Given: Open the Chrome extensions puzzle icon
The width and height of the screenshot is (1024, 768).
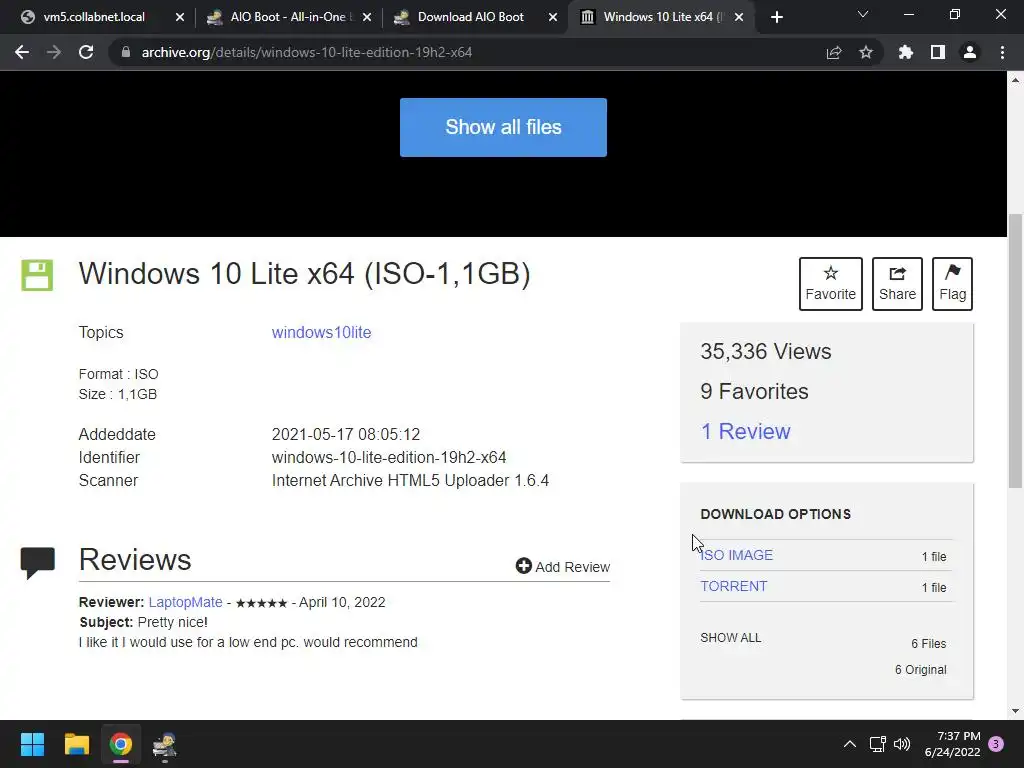Looking at the screenshot, I should (x=906, y=52).
